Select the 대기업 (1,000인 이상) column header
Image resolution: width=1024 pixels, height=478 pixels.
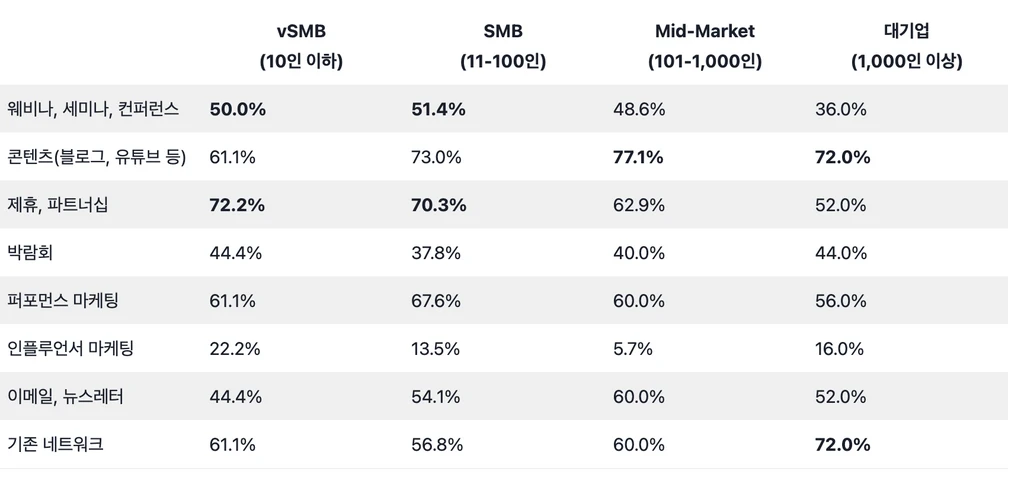(907, 46)
